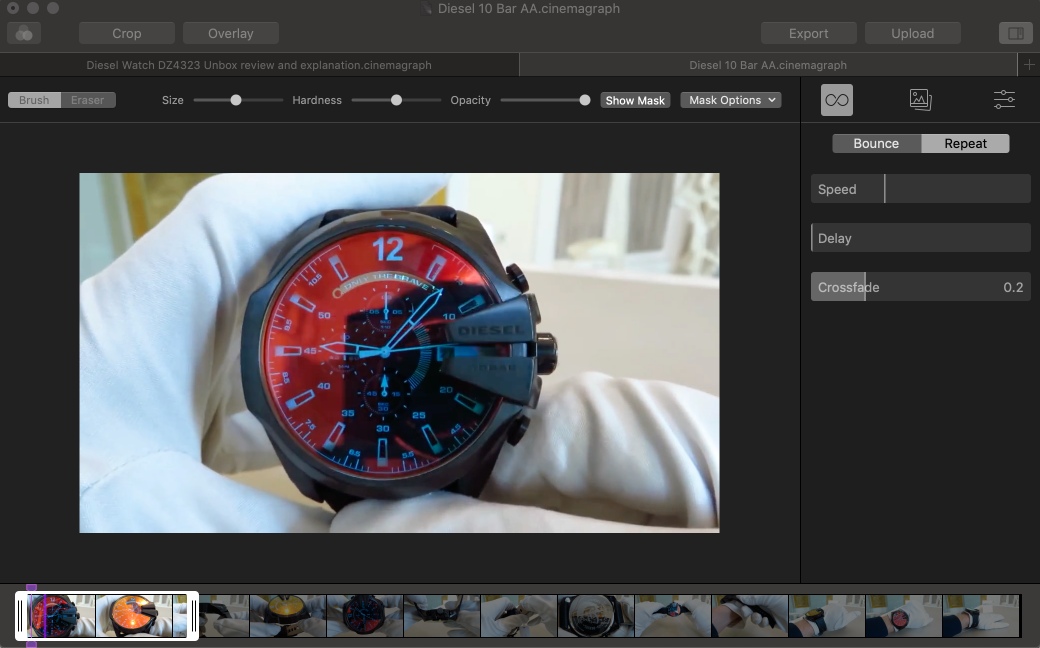Viewport: 1040px width, 648px height.
Task: Choose Bounce loop mode
Action: tap(876, 143)
